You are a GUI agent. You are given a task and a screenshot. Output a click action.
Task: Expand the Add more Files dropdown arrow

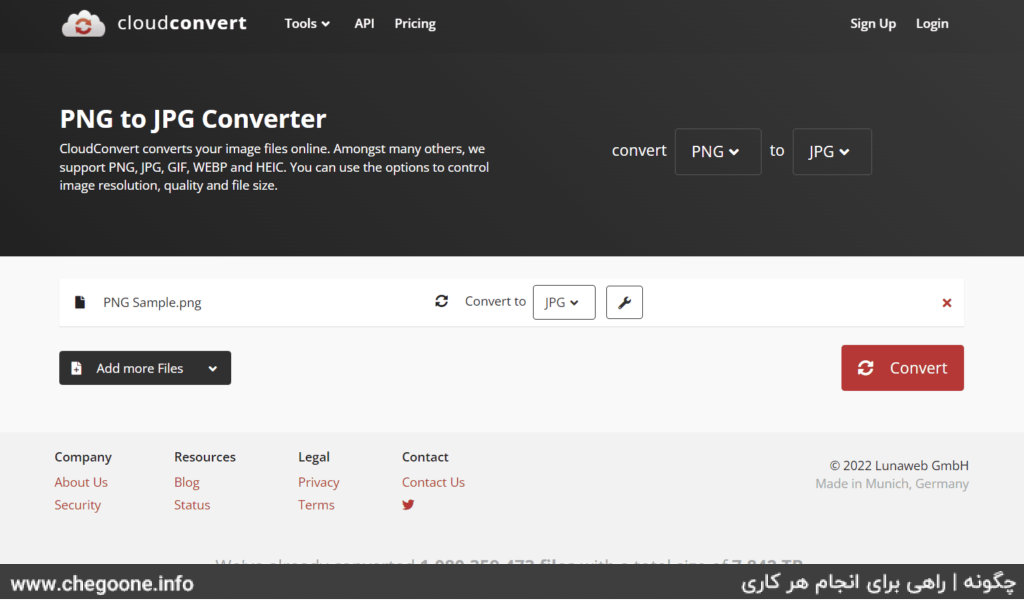213,368
